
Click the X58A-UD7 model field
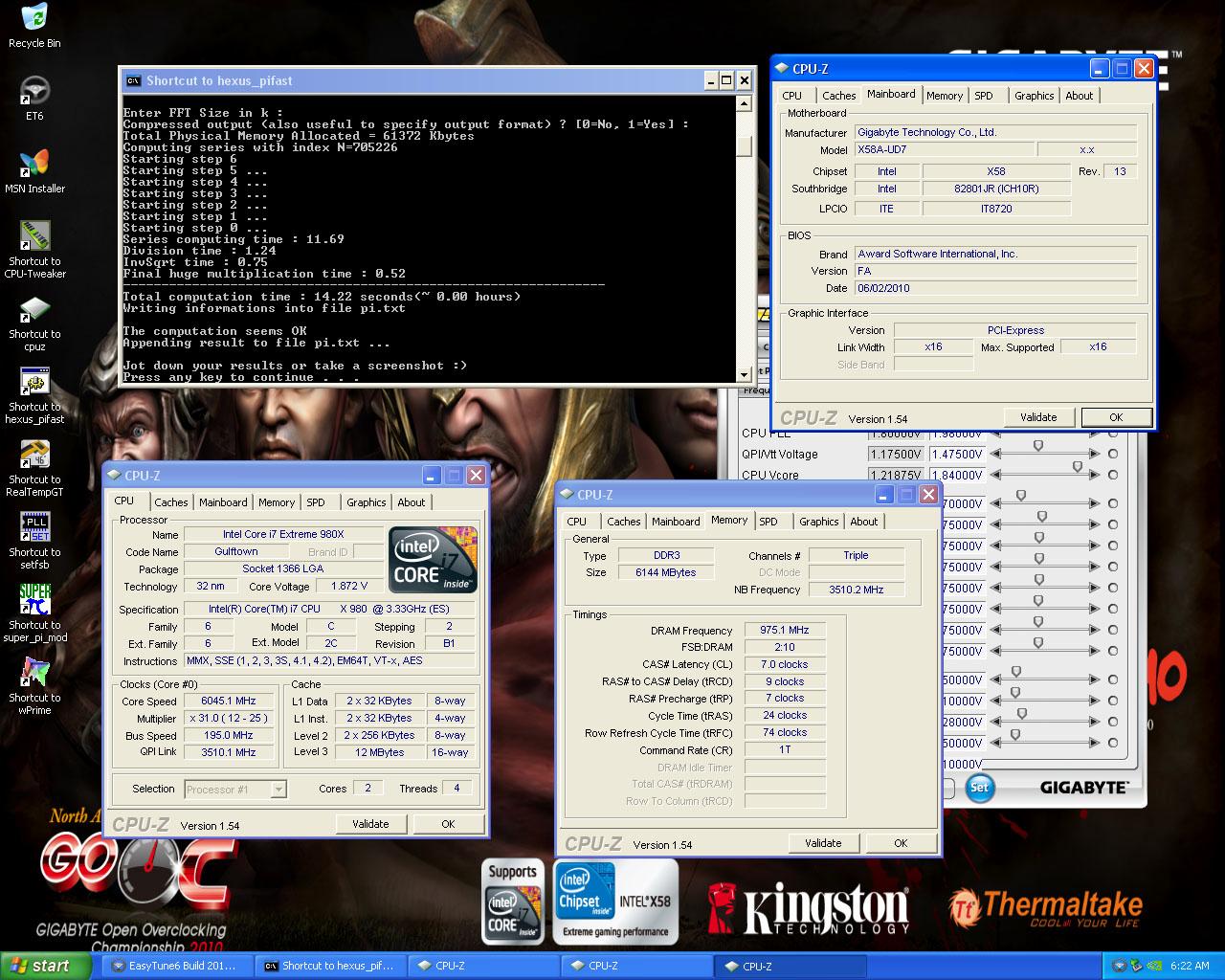945,150
